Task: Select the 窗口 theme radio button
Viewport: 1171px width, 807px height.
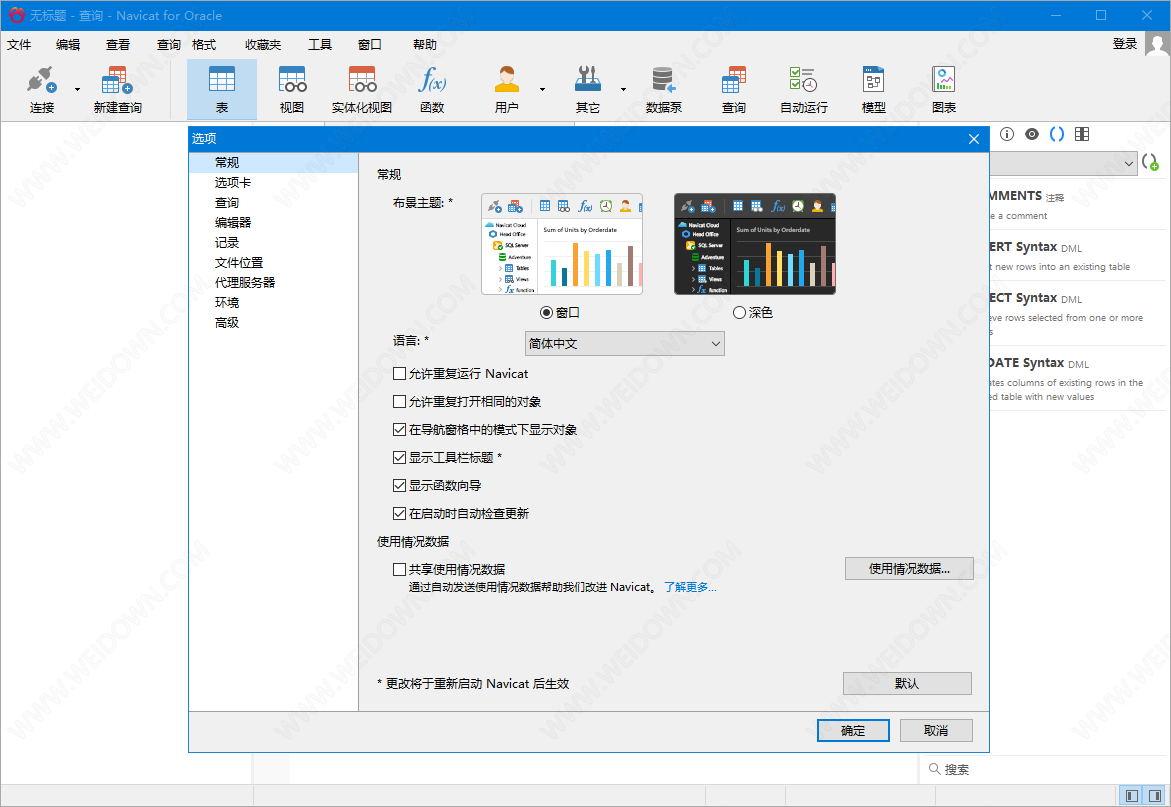Action: [x=547, y=313]
